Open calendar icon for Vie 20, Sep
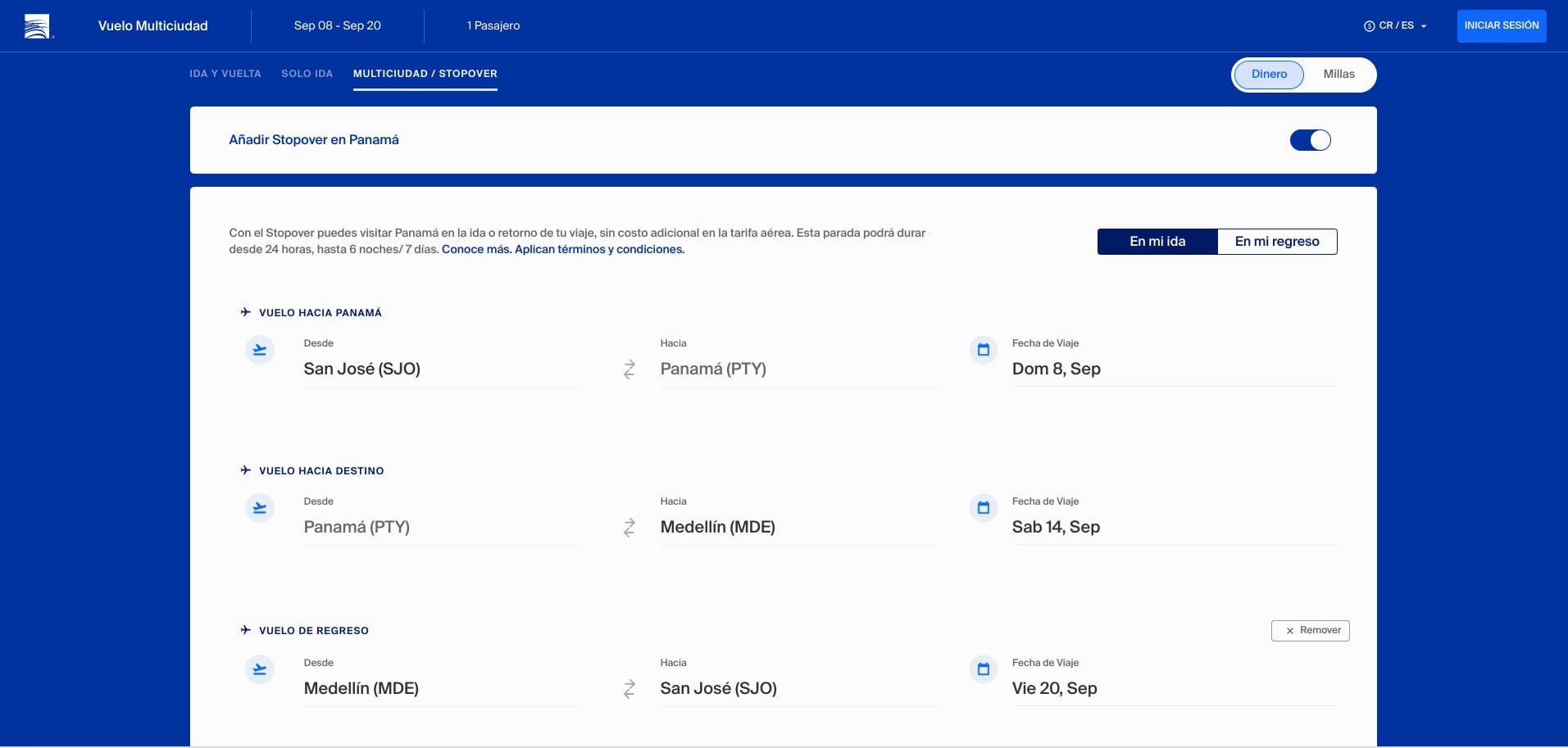Viewport: 1568px width, 748px height. 983,670
